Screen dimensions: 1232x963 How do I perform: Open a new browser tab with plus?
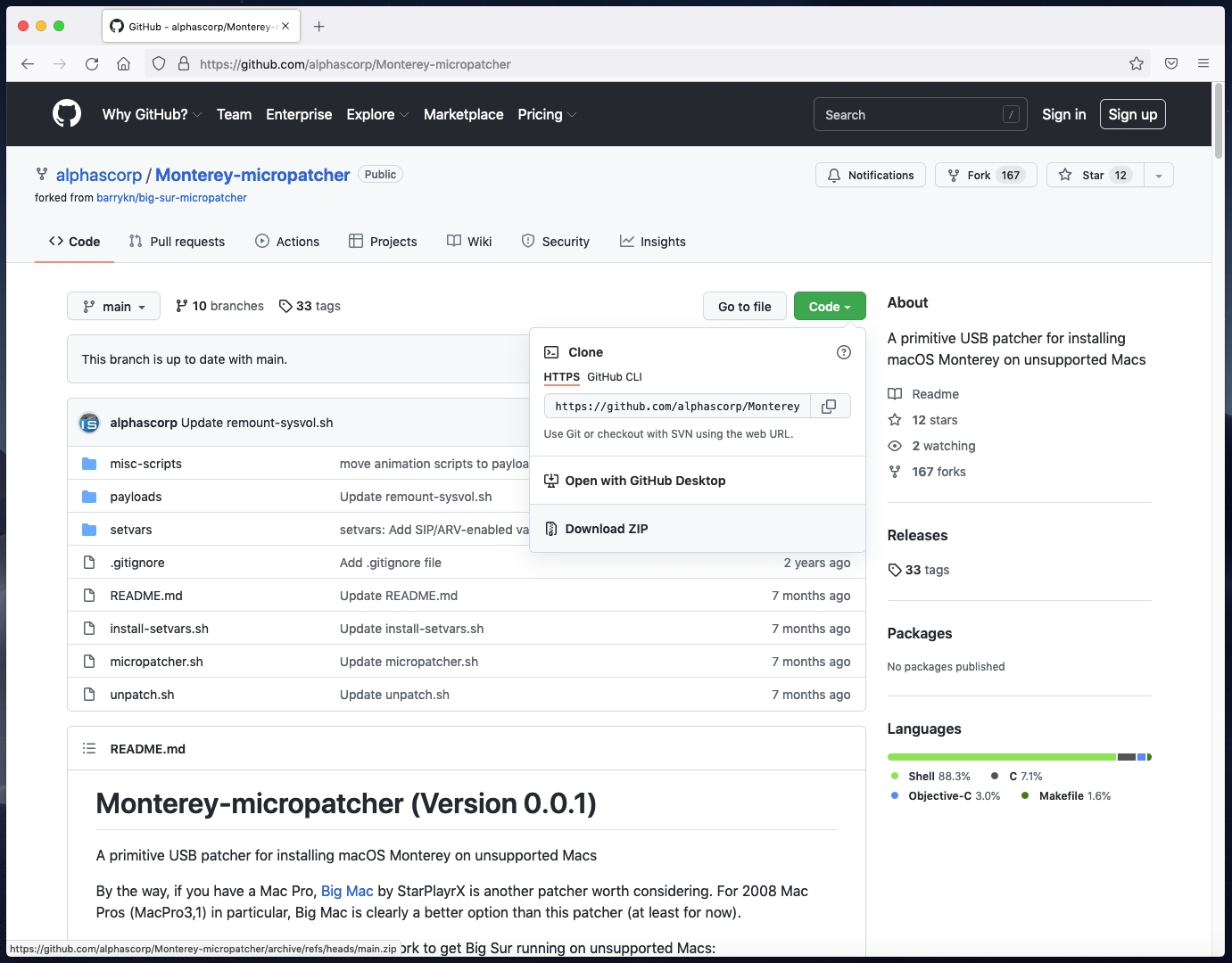point(319,27)
